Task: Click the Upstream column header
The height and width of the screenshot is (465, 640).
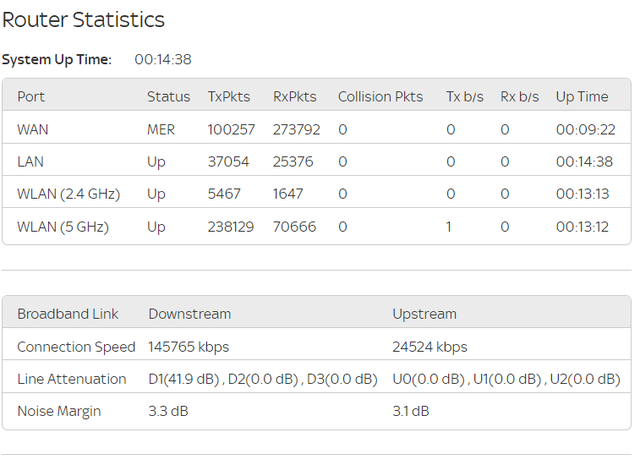Action: [x=424, y=314]
